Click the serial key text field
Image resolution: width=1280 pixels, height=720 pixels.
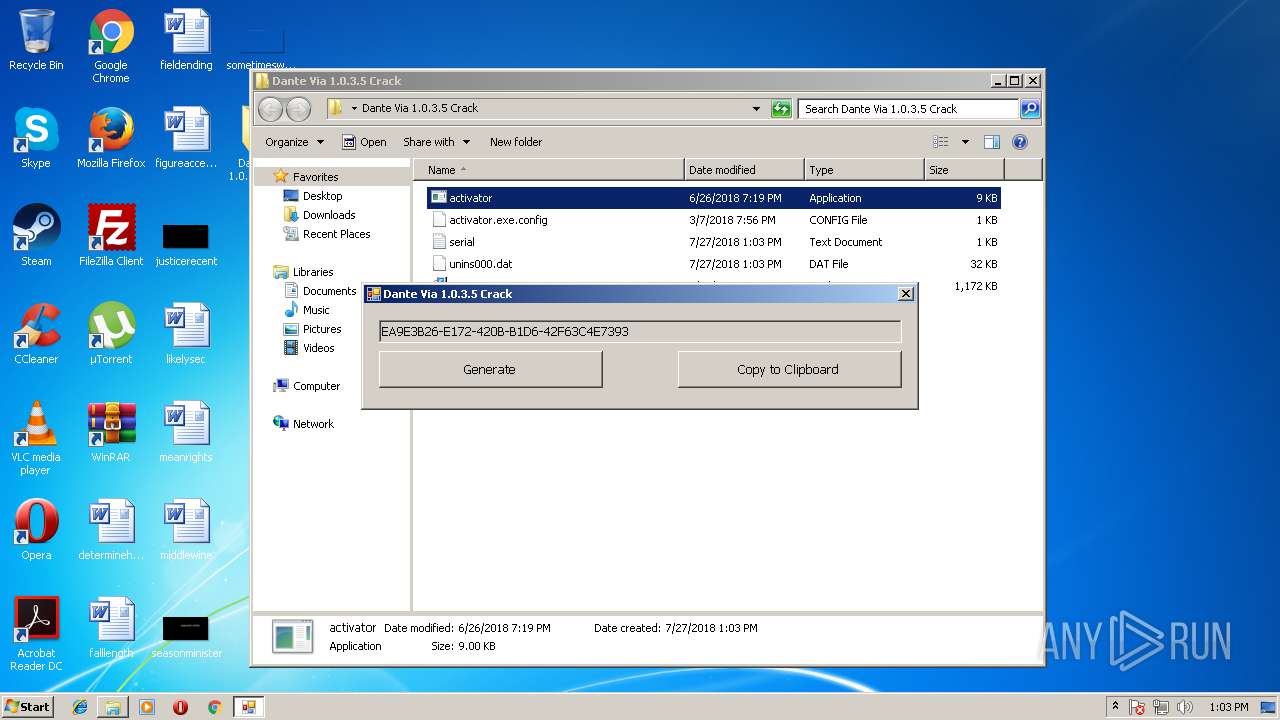click(640, 331)
